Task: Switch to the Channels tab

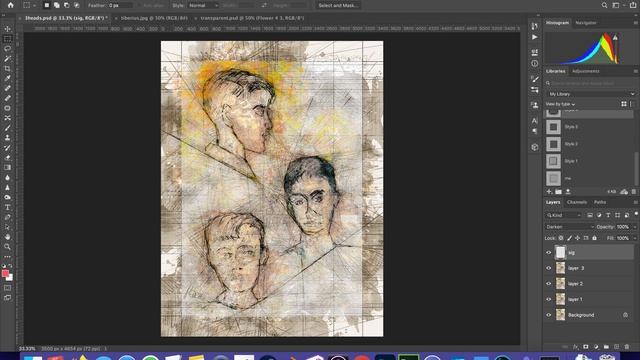Action: tap(577, 202)
